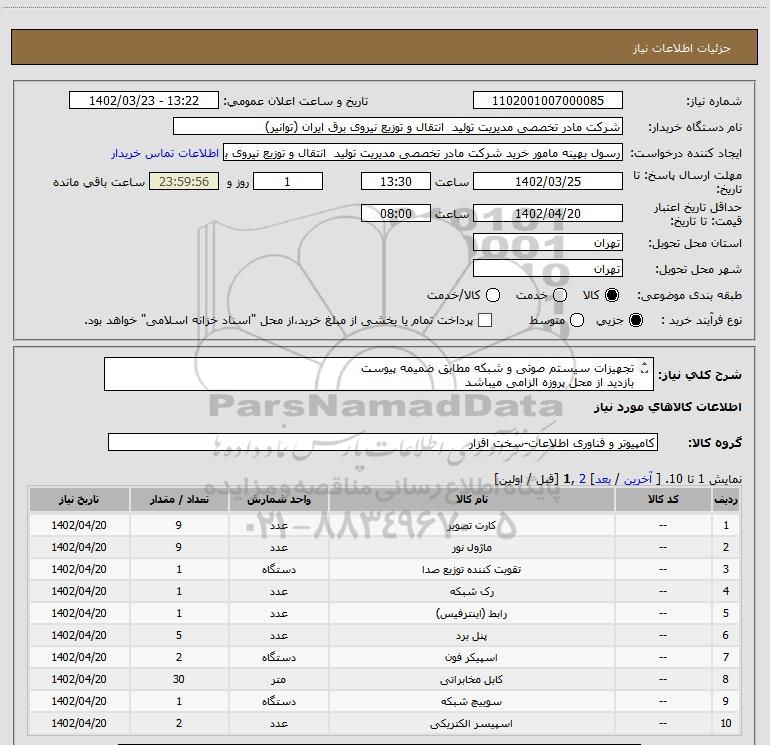Image resolution: width=770 pixels, height=745 pixels.
Task: Click the remaining time field 23:59:56
Action: tap(184, 181)
